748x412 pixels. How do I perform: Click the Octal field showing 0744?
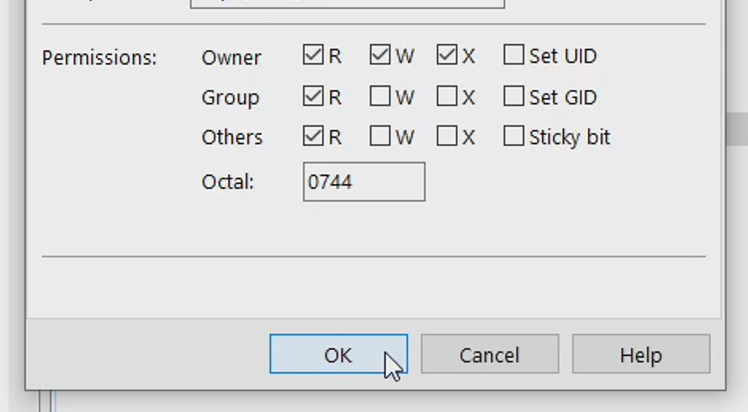pyautogui.click(x=364, y=182)
